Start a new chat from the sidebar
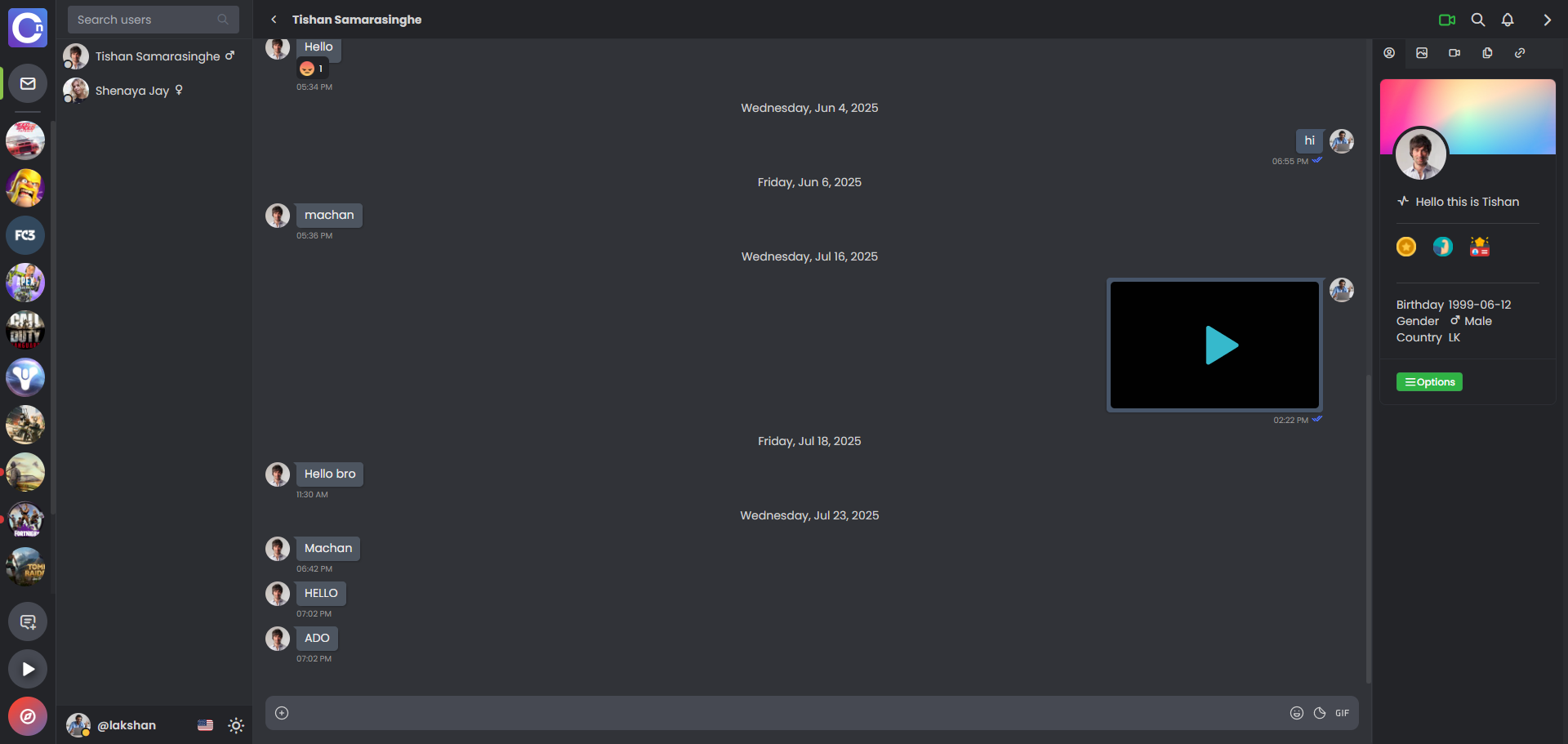Screen dimensions: 1568x744 click(x=27, y=621)
